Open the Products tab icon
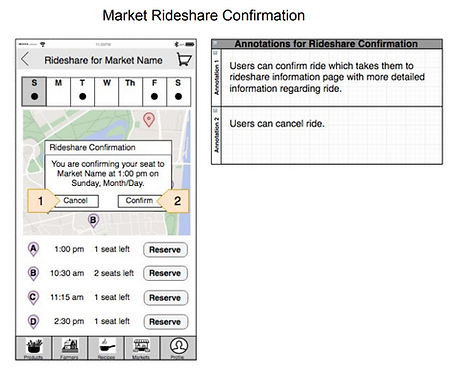The height and width of the screenshot is (375, 453). click(x=34, y=348)
